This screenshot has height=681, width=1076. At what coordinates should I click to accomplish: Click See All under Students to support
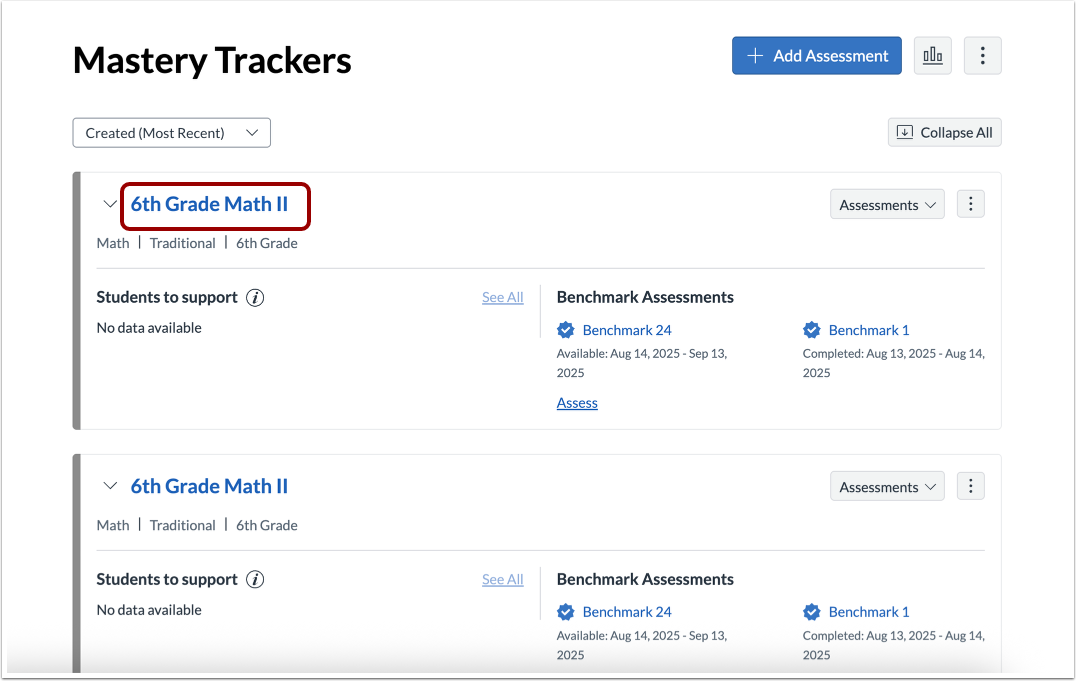(502, 297)
